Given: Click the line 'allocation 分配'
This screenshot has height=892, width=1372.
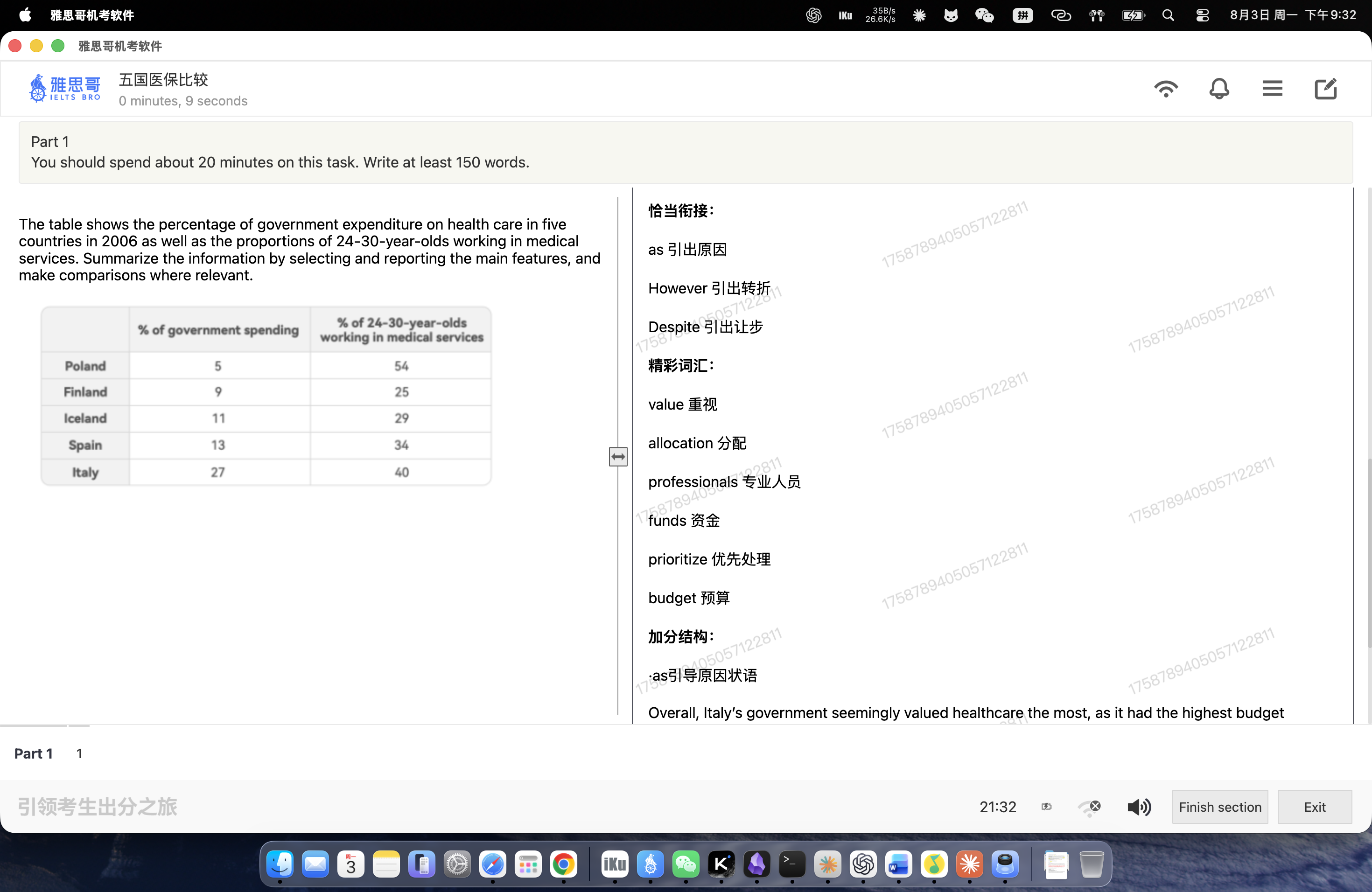Looking at the screenshot, I should pos(697,443).
